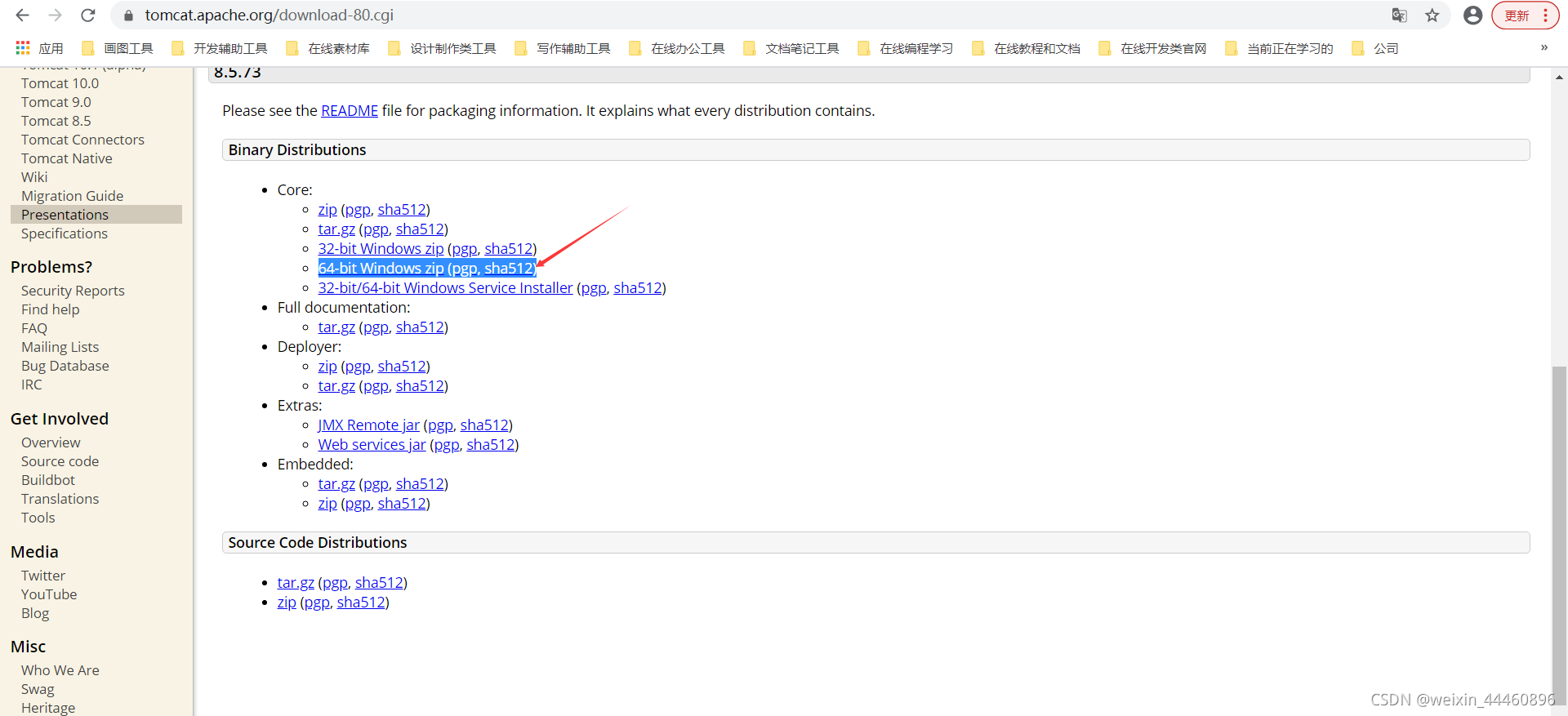This screenshot has width=1568, height=716.
Task: Open Specifications in the sidebar
Action: click(x=65, y=233)
